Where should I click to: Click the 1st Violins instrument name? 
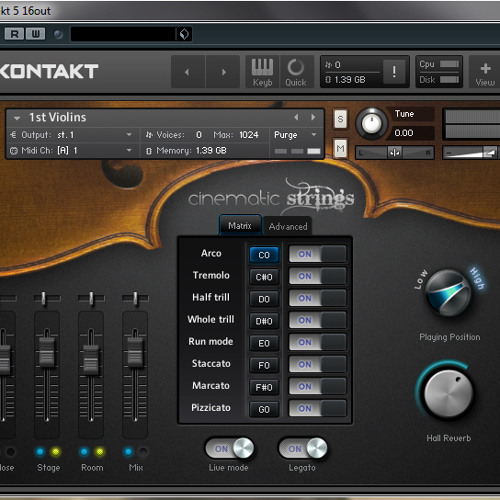pos(57,117)
